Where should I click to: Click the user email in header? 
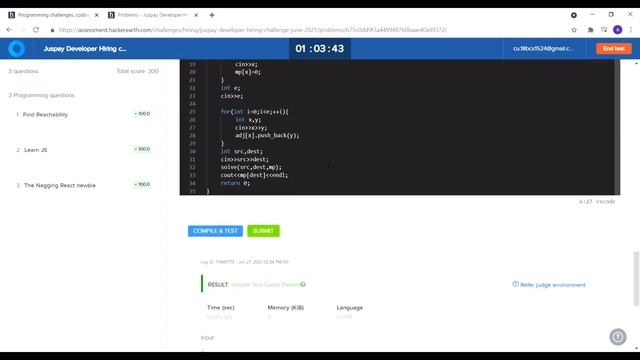tap(543, 49)
